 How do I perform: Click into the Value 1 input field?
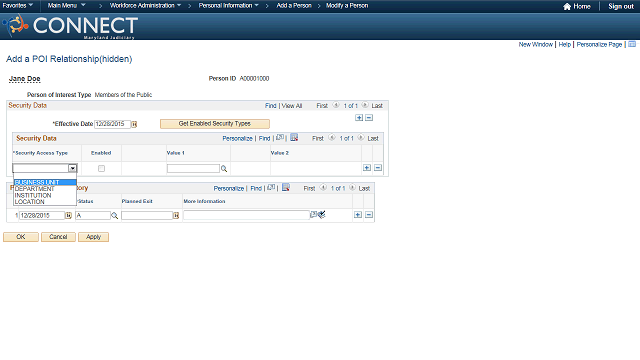click(193, 169)
